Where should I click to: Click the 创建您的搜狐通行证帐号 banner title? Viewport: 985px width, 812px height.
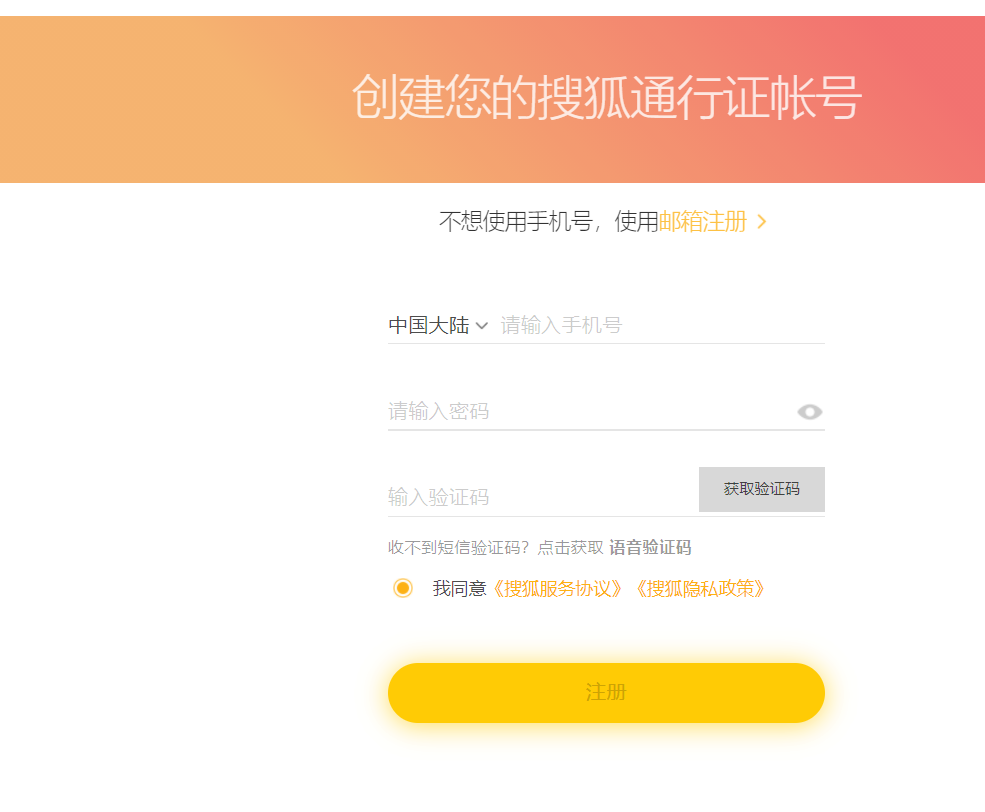click(608, 100)
